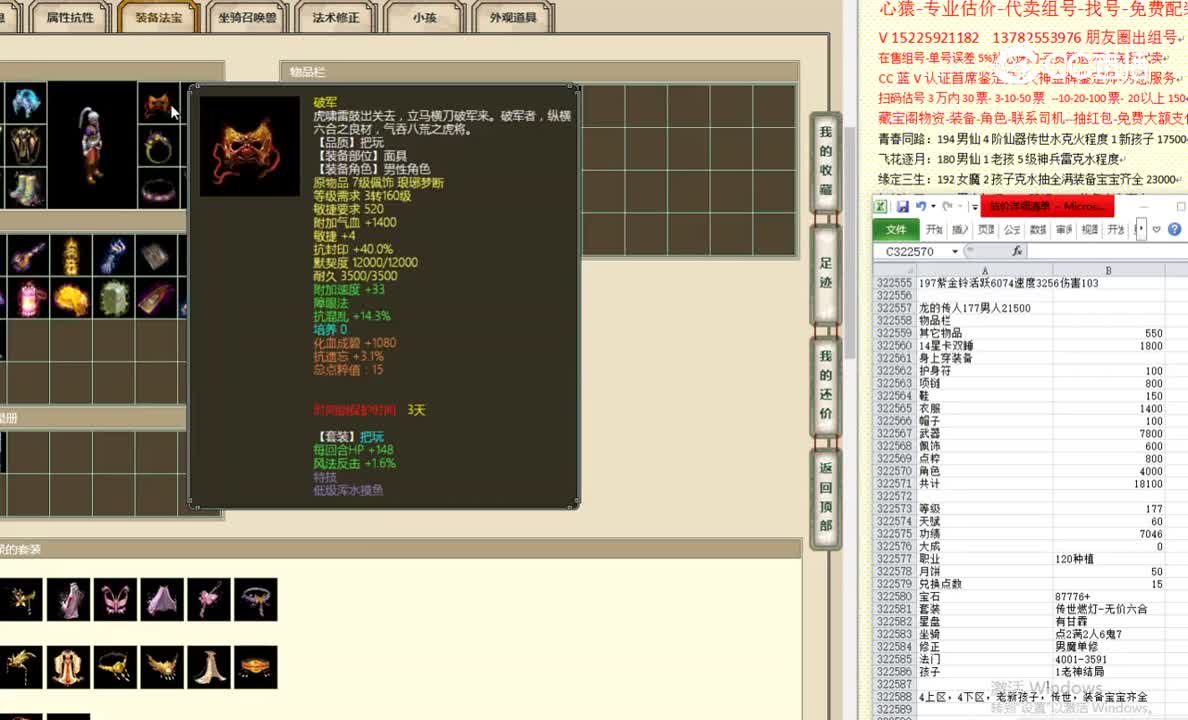Image resolution: width=1188 pixels, height=720 pixels.
Task: Switch to the 小孩 tab
Action: [x=424, y=17]
